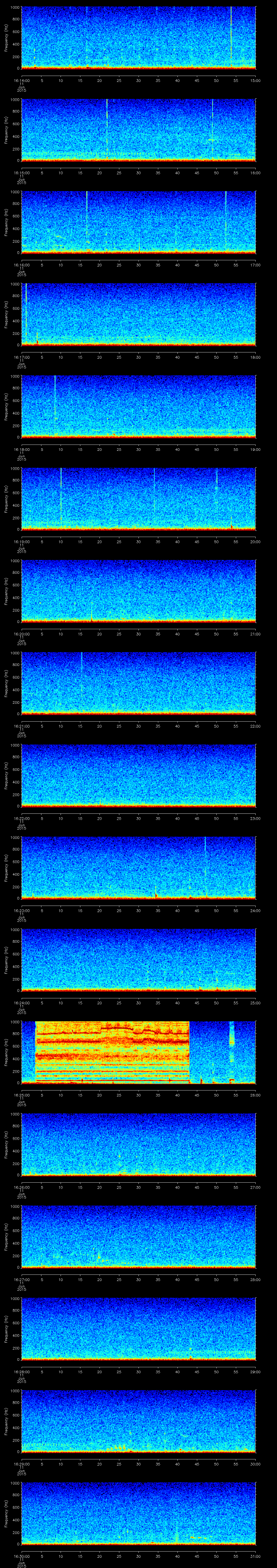The height and width of the screenshot is (1568, 277).
Task: Click the 20:00 end time label
Action: pos(256,542)
